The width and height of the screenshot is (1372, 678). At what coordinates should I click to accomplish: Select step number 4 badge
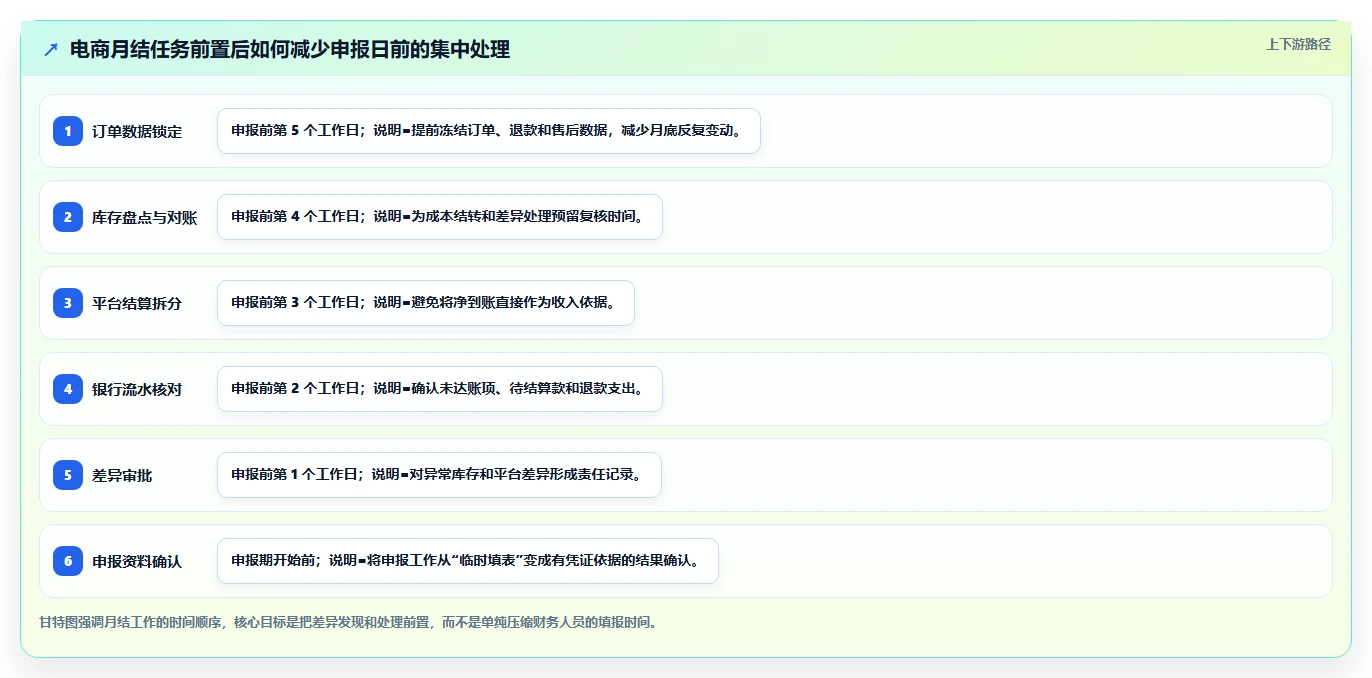pos(68,388)
